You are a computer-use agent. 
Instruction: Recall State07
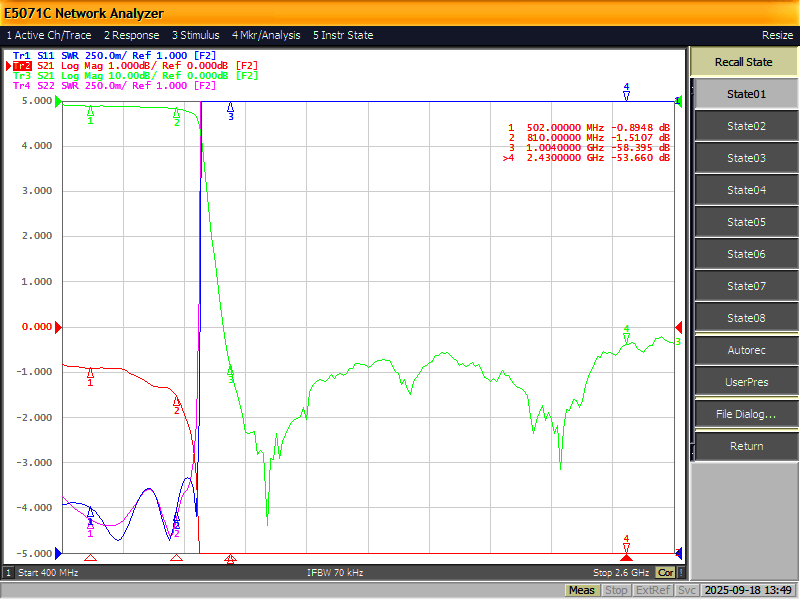746,286
